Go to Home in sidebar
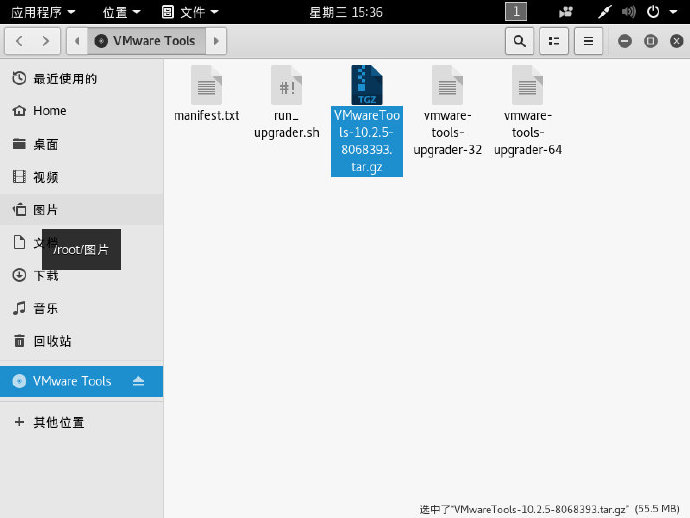 (x=81, y=111)
